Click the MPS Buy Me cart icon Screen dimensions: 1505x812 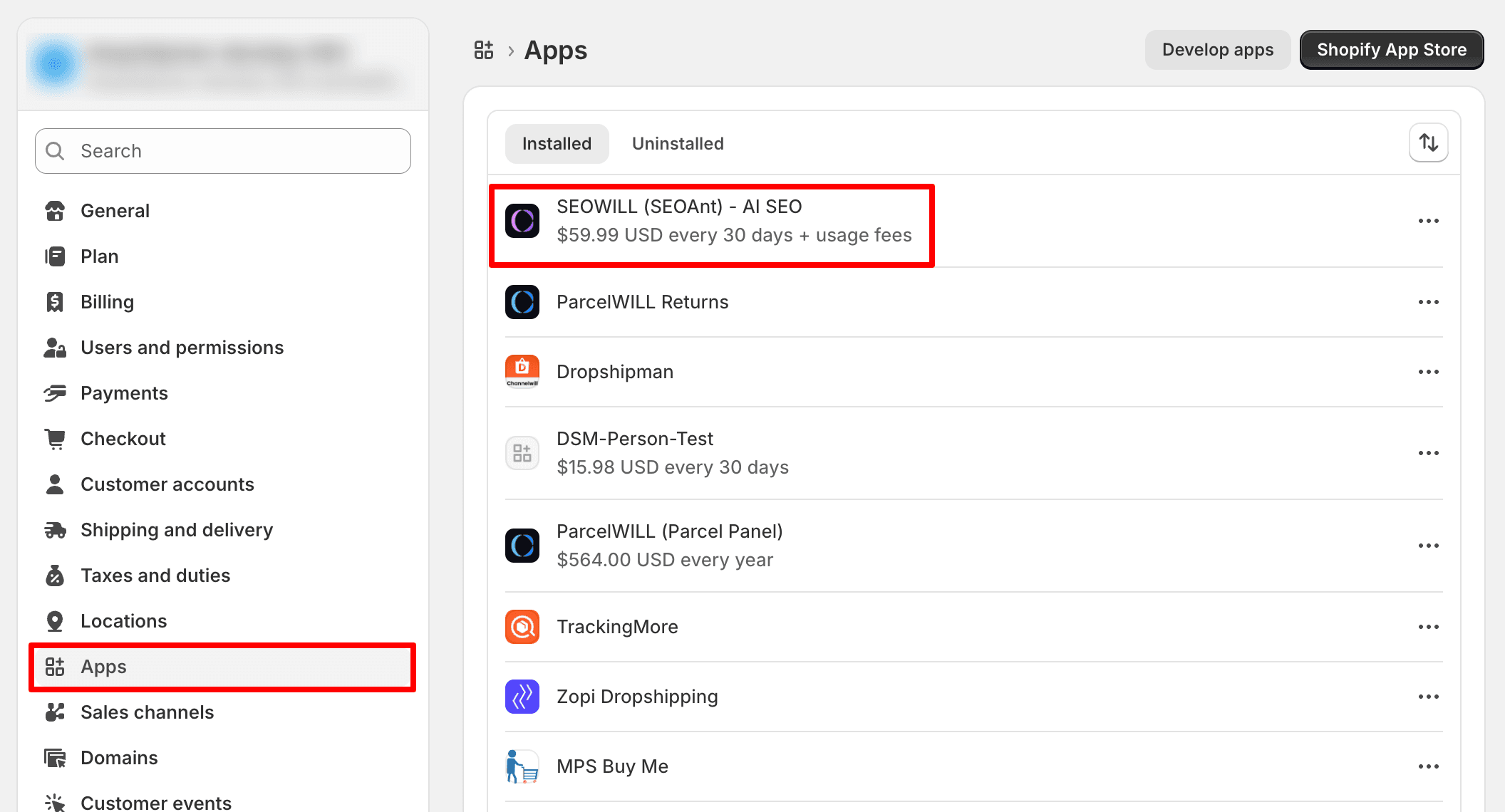(x=522, y=766)
